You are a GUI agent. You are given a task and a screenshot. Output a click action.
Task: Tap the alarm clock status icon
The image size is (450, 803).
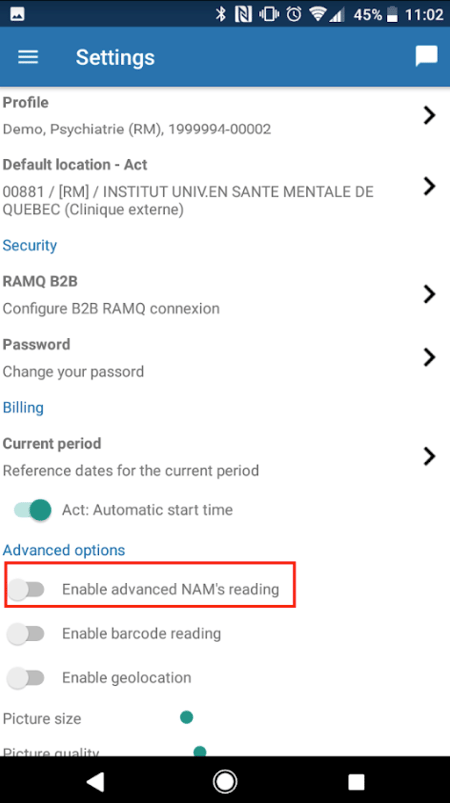click(294, 14)
